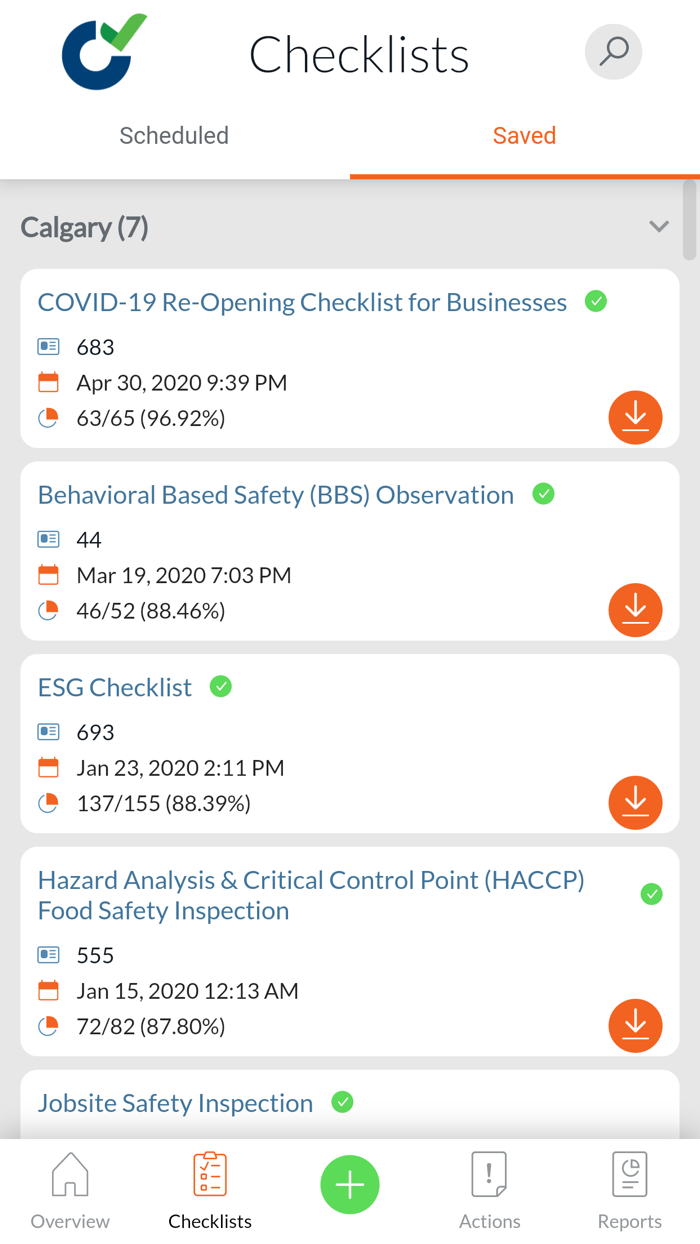Open Behavioral Based Safety (BBS) Observation title
Viewport: 700px width, 1244px height.
pos(276,495)
